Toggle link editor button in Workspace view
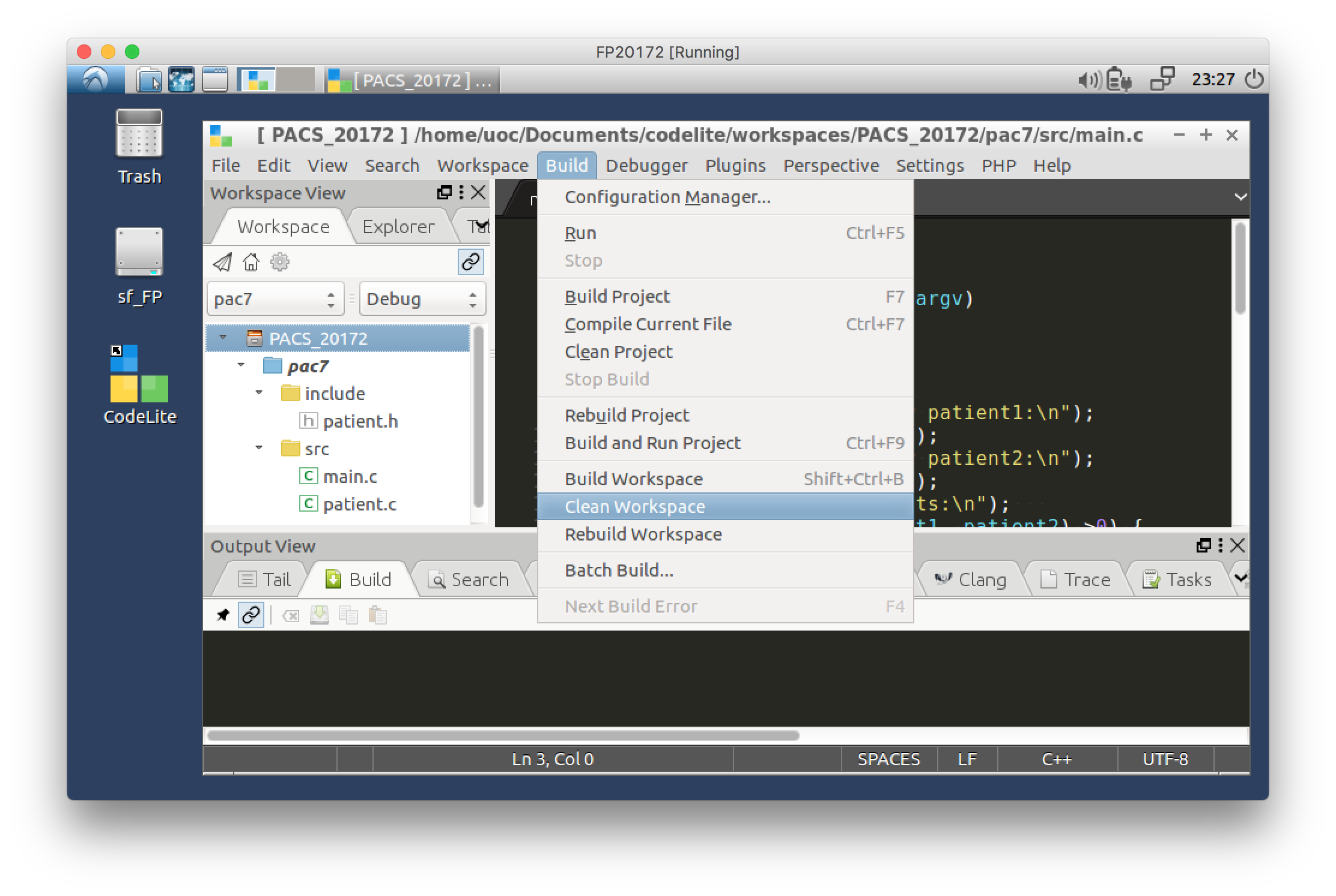Image resolution: width=1336 pixels, height=896 pixels. [470, 262]
